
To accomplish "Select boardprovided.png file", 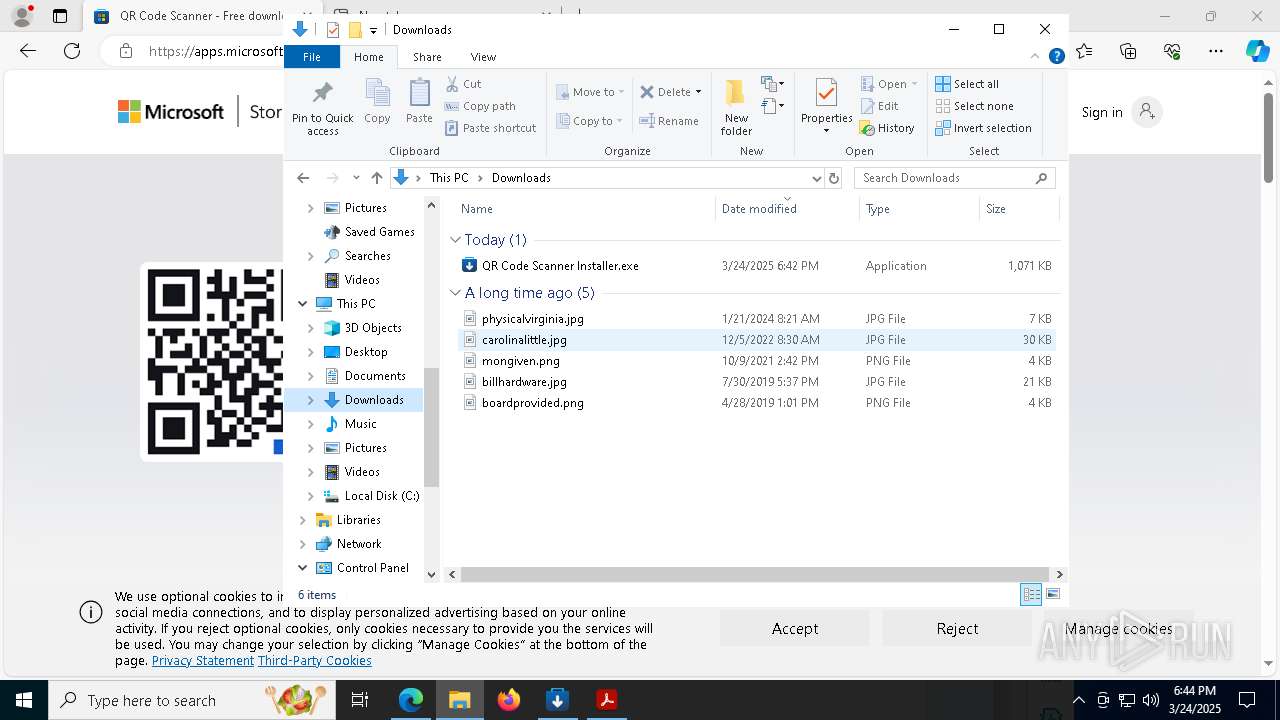I will (x=532, y=403).
